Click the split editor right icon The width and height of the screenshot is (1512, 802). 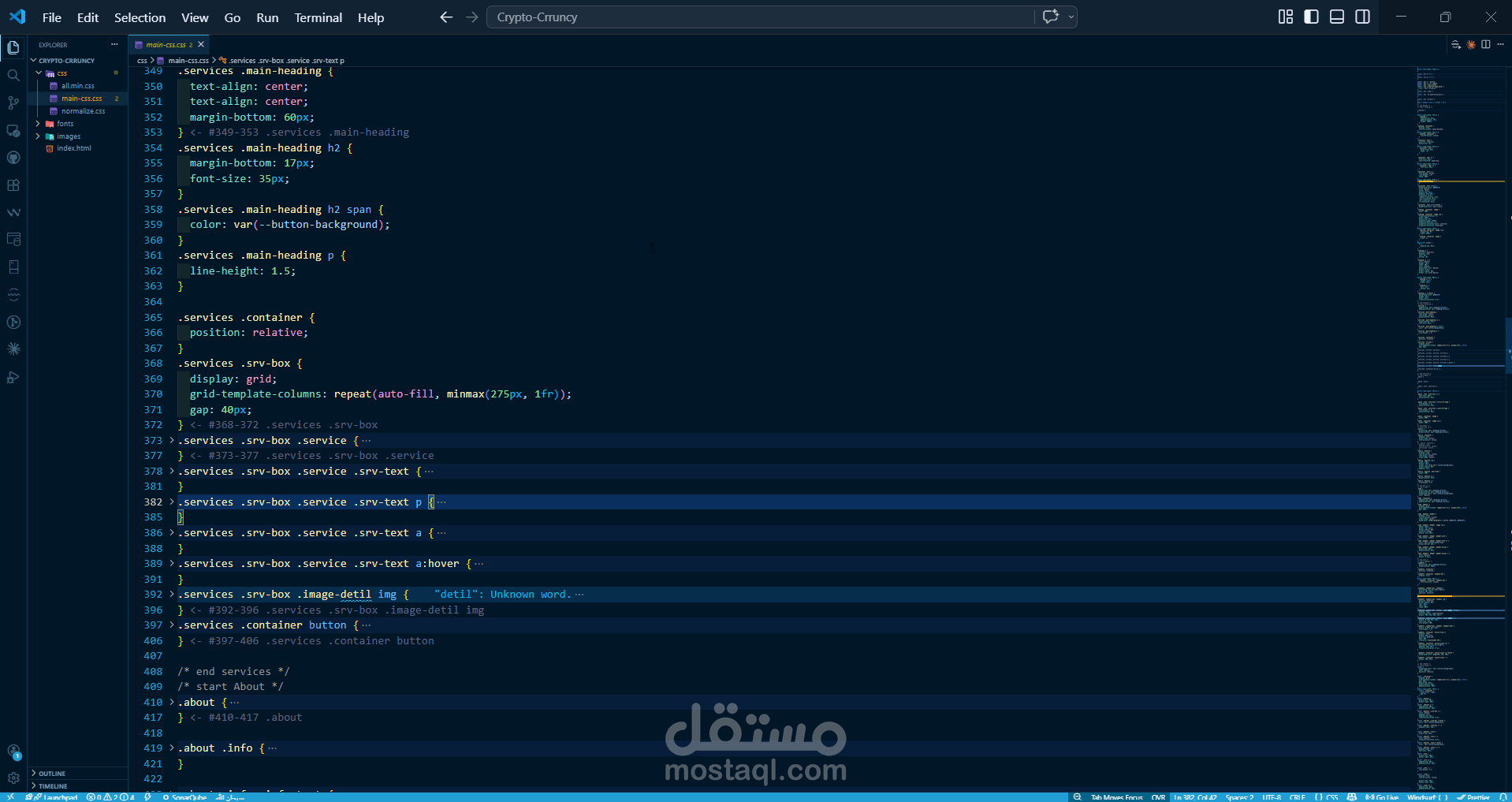pos(1486,44)
